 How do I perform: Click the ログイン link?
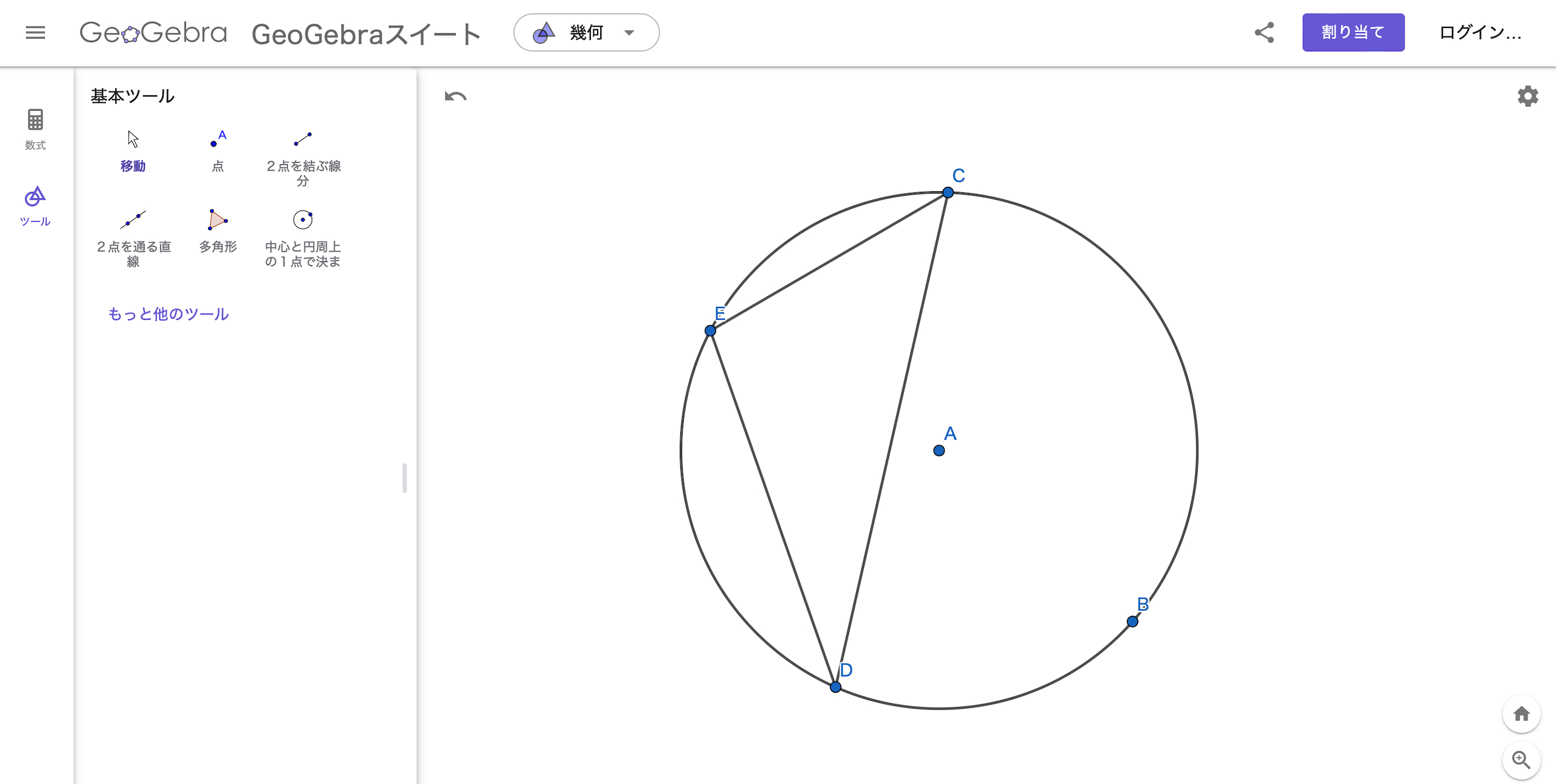point(1479,33)
